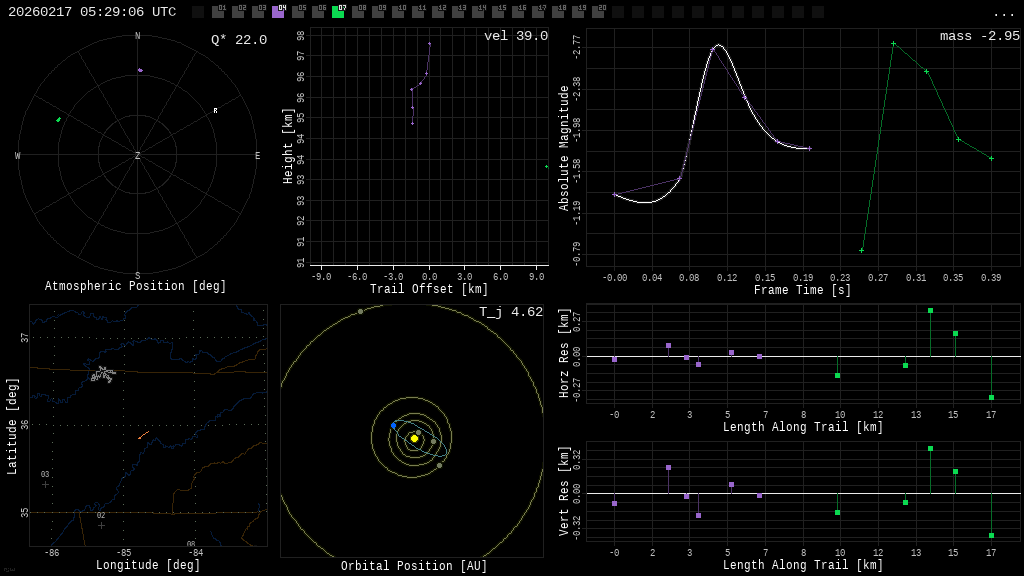Click the mass -2.95 readout
Image resolution: width=1024 pixels, height=576 pixels.
[979, 36]
